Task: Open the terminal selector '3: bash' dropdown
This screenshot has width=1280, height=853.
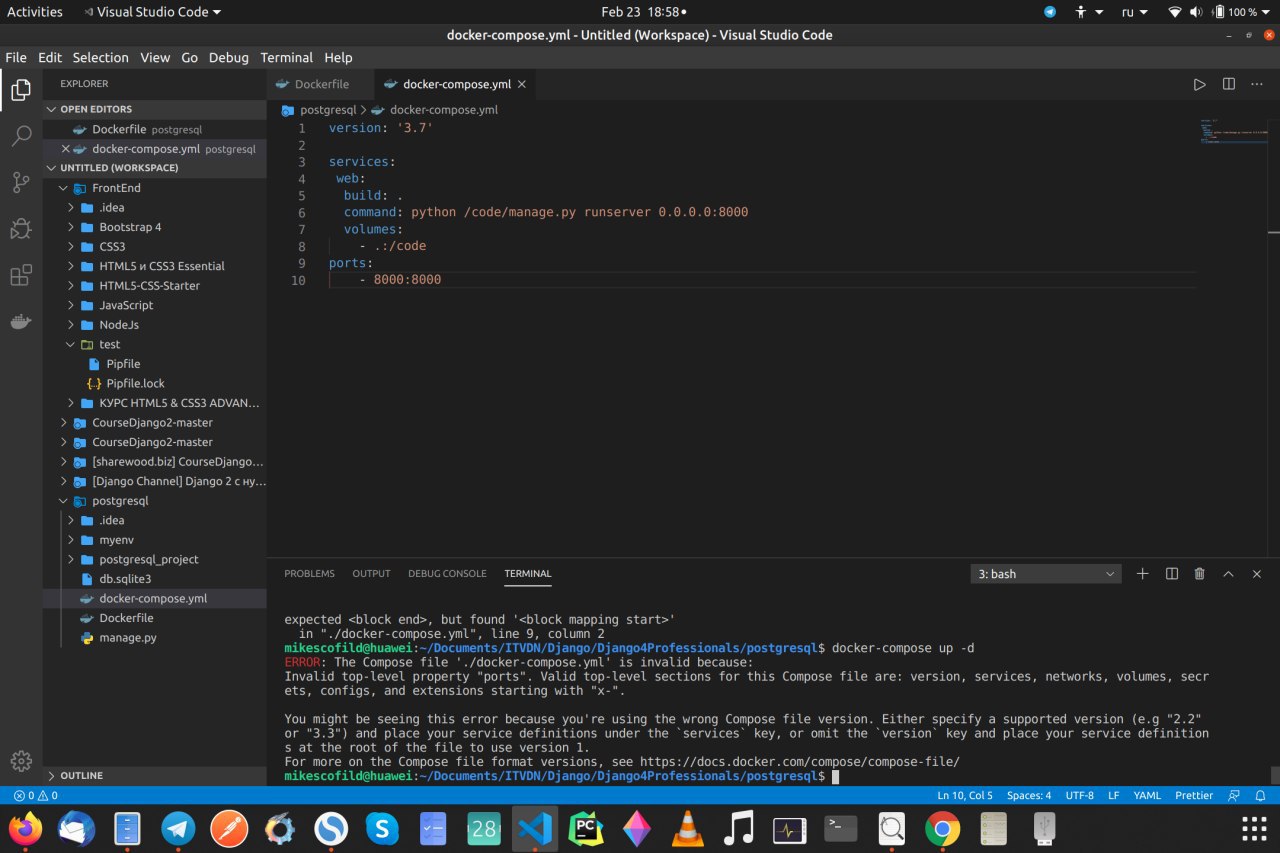Action: [x=1046, y=574]
